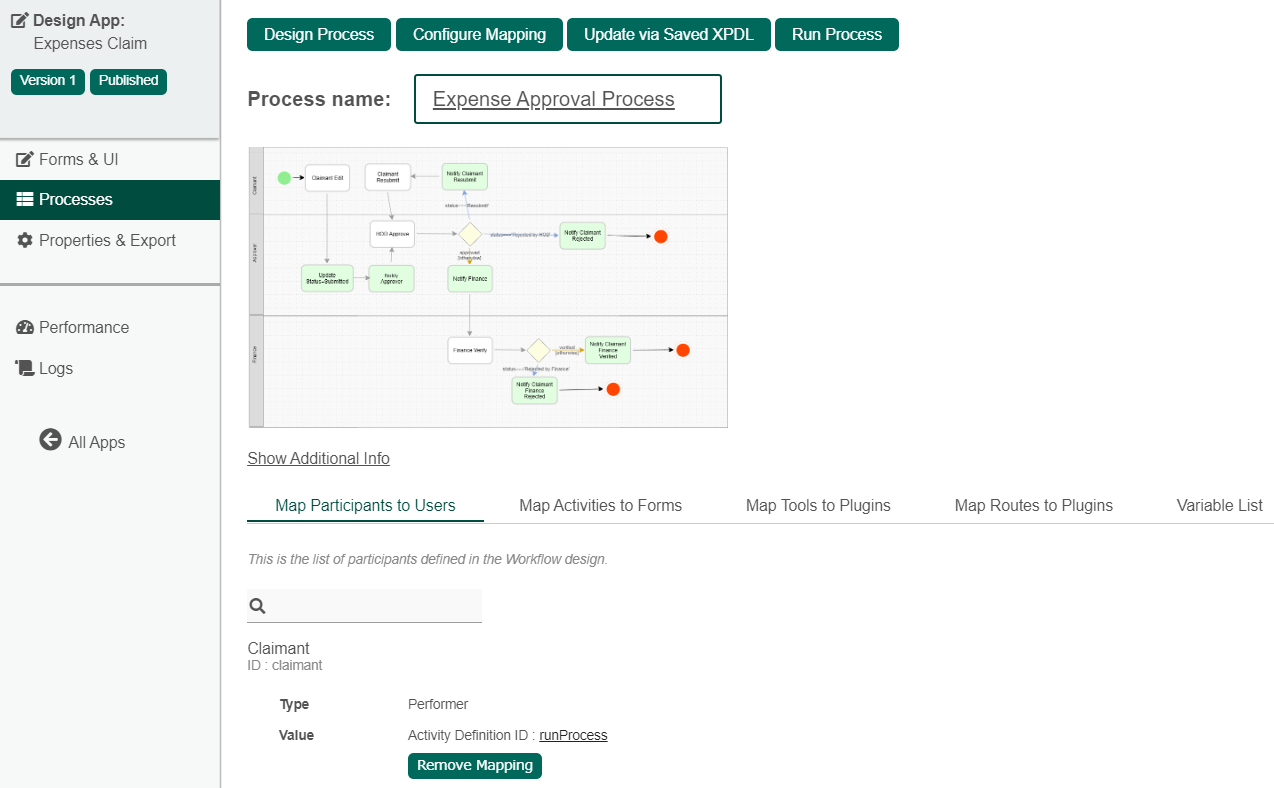The image size is (1274, 788).
Task: Open the Design Process builder
Action: coord(319,34)
